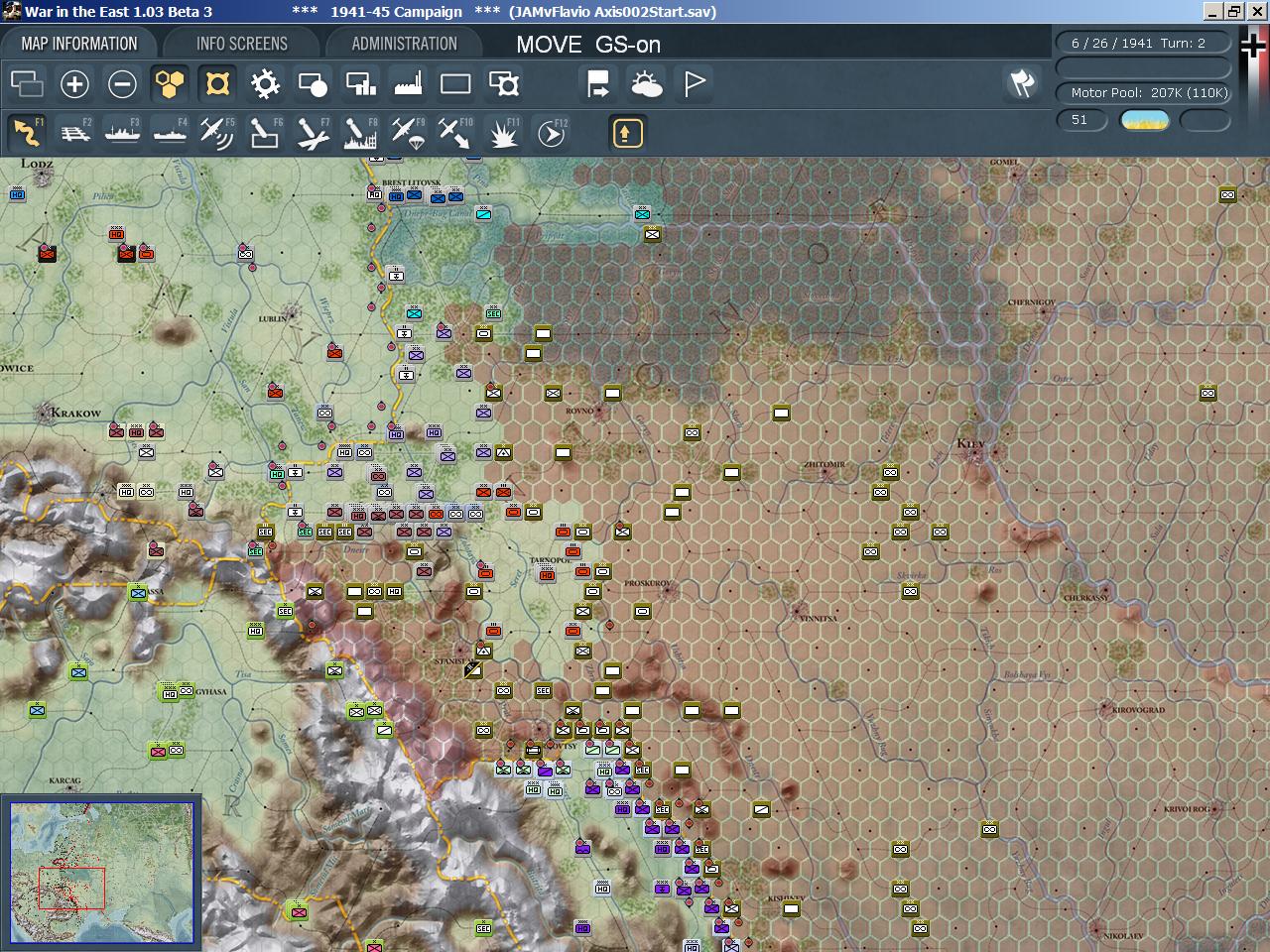This screenshot has width=1270, height=952.
Task: Minimize the War in the East window
Action: point(1212,11)
